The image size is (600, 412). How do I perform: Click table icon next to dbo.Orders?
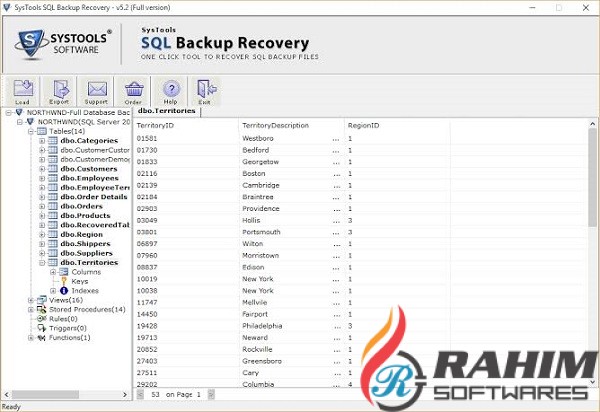[x=53, y=206]
